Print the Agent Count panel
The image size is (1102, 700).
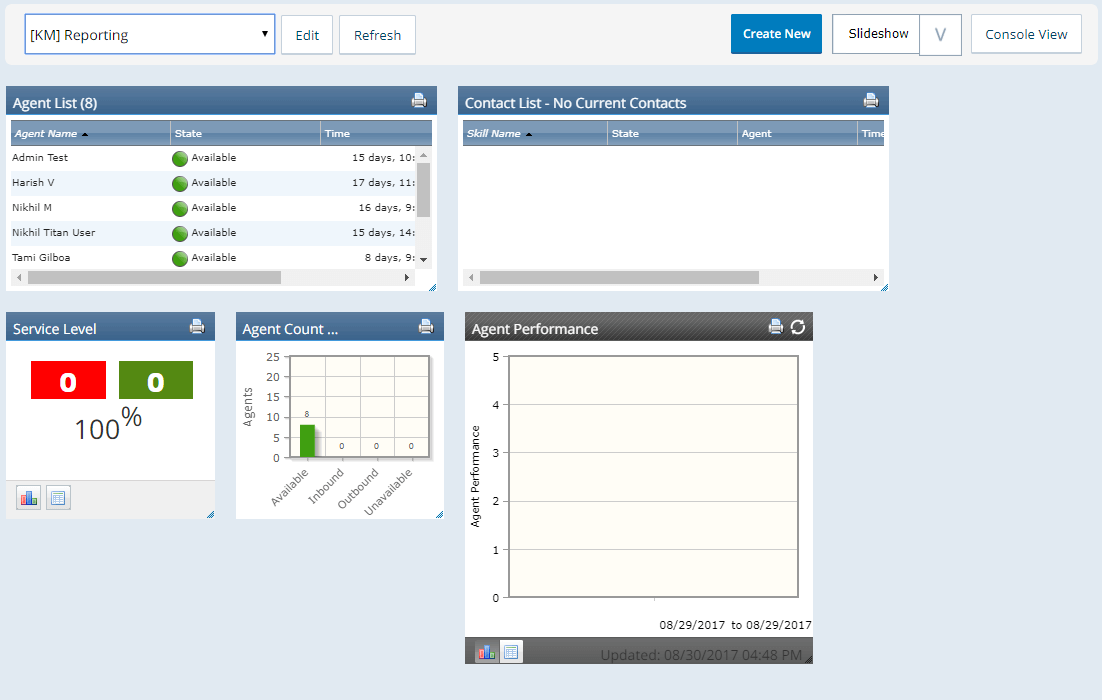tap(425, 326)
